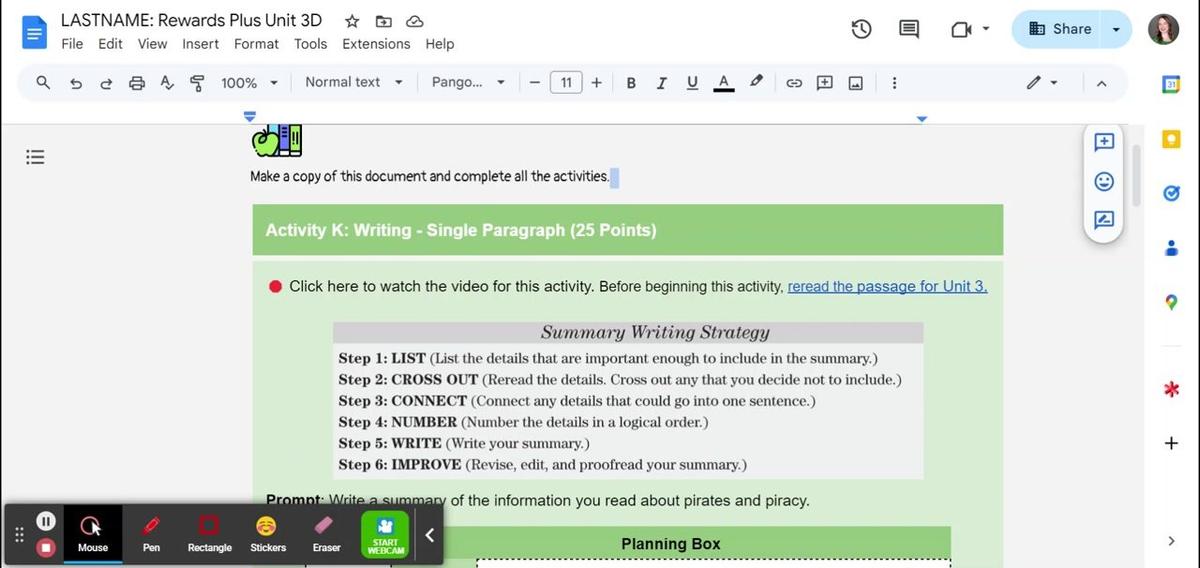Image resolution: width=1200 pixels, height=568 pixels.
Task: Suggest edits from the margin button
Action: [x=1104, y=220]
